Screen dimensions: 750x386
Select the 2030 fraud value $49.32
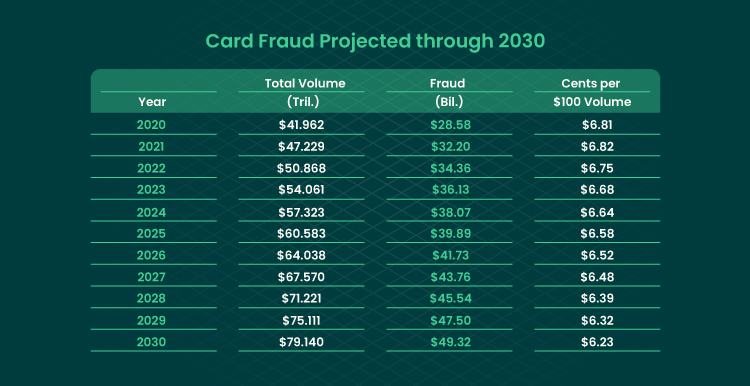coord(451,342)
